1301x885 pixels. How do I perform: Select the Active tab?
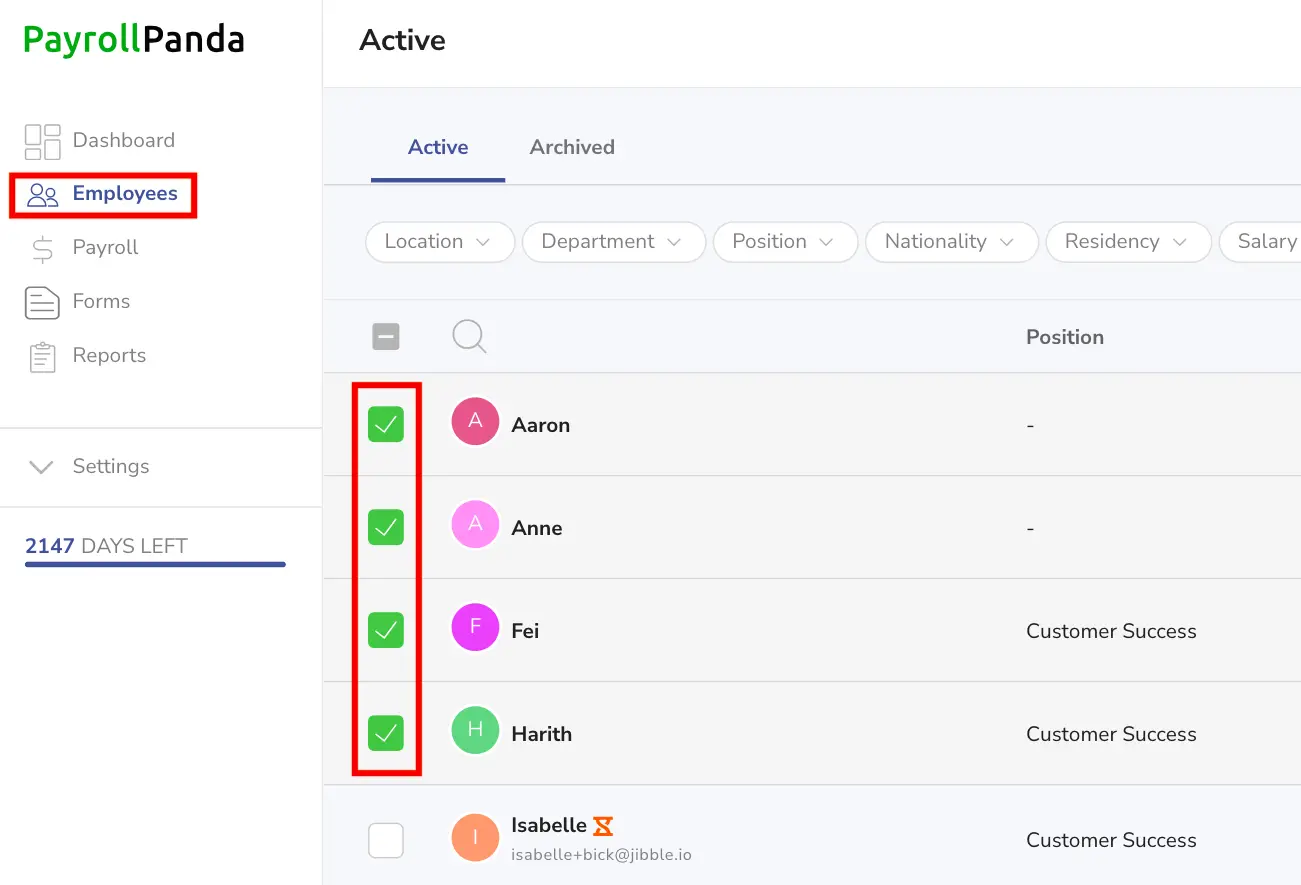coord(438,147)
